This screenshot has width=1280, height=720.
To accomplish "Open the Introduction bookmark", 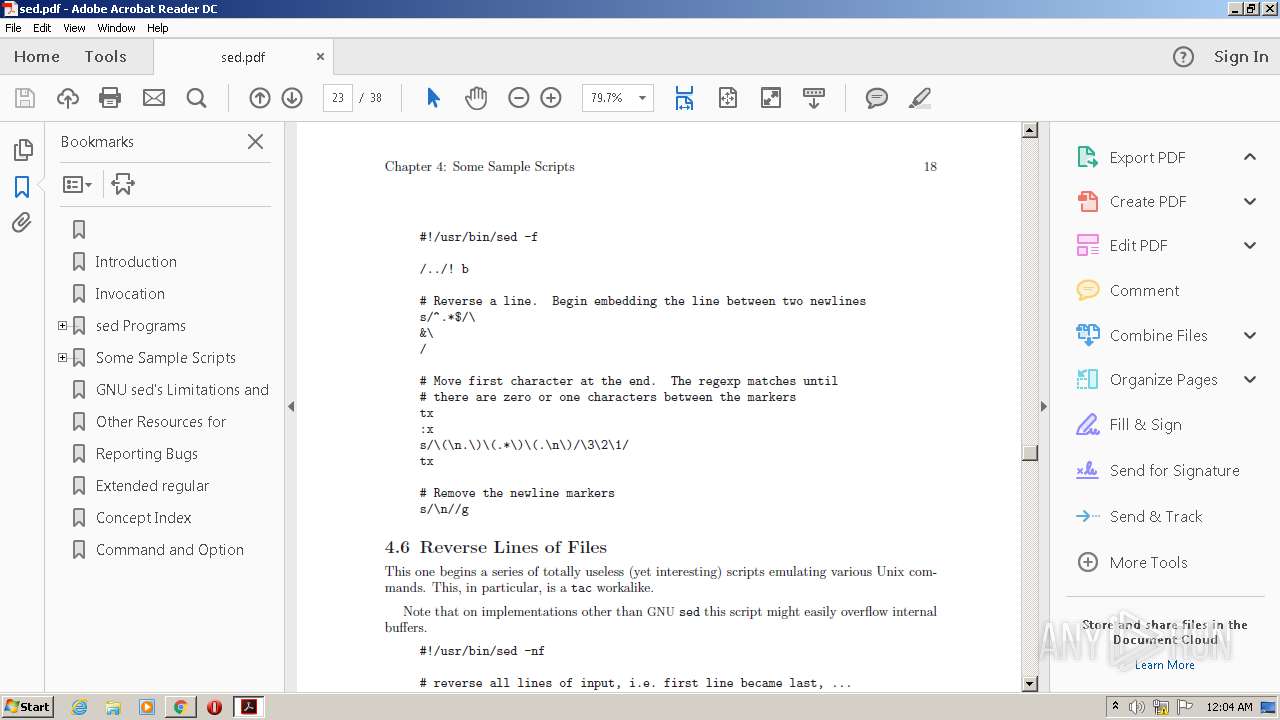I will click(x=136, y=262).
